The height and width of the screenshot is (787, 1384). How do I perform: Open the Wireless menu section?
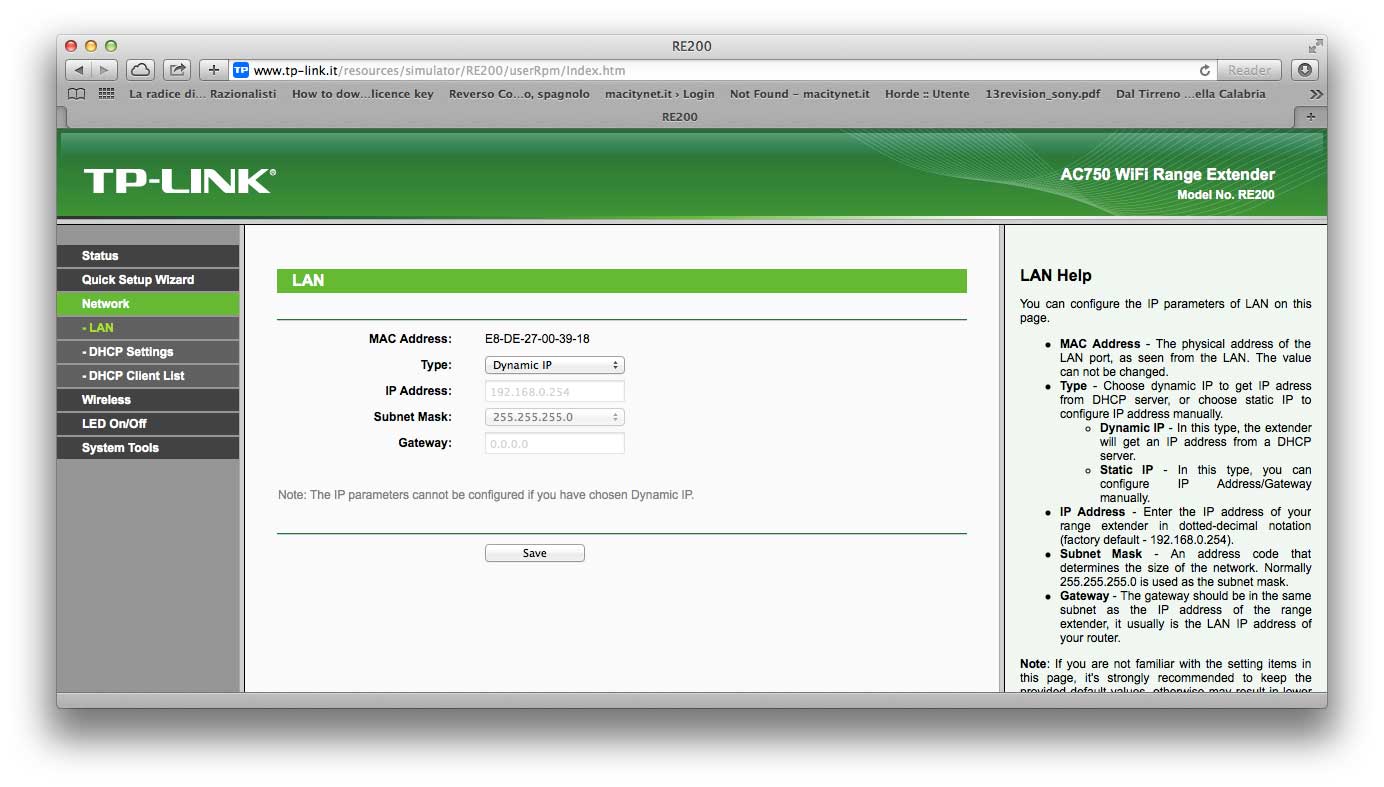pyautogui.click(x=148, y=400)
